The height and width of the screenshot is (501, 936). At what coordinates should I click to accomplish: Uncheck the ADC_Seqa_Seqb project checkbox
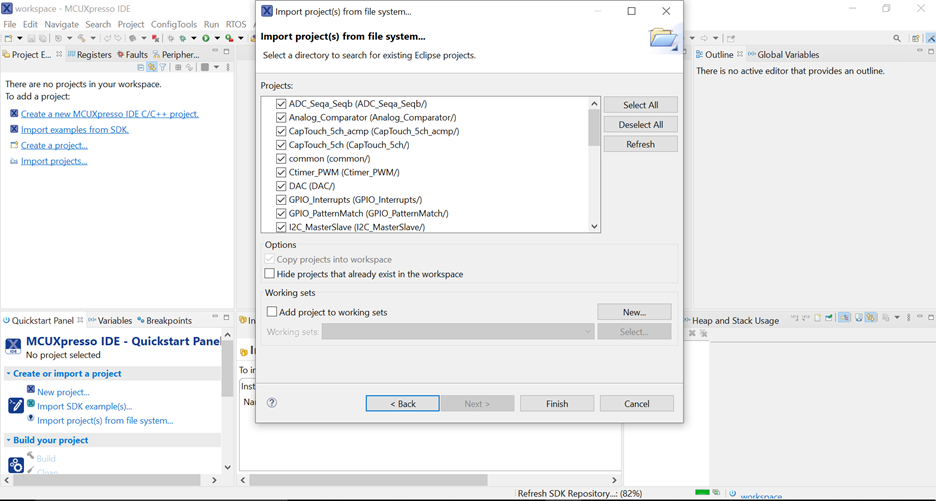281,103
